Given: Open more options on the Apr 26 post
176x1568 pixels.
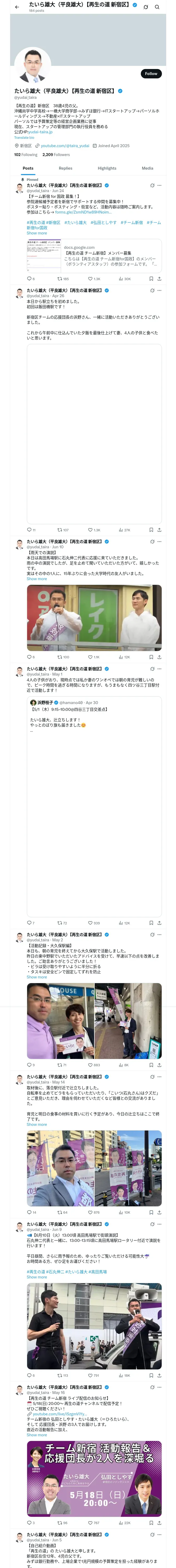Looking at the screenshot, I should coord(160,290).
